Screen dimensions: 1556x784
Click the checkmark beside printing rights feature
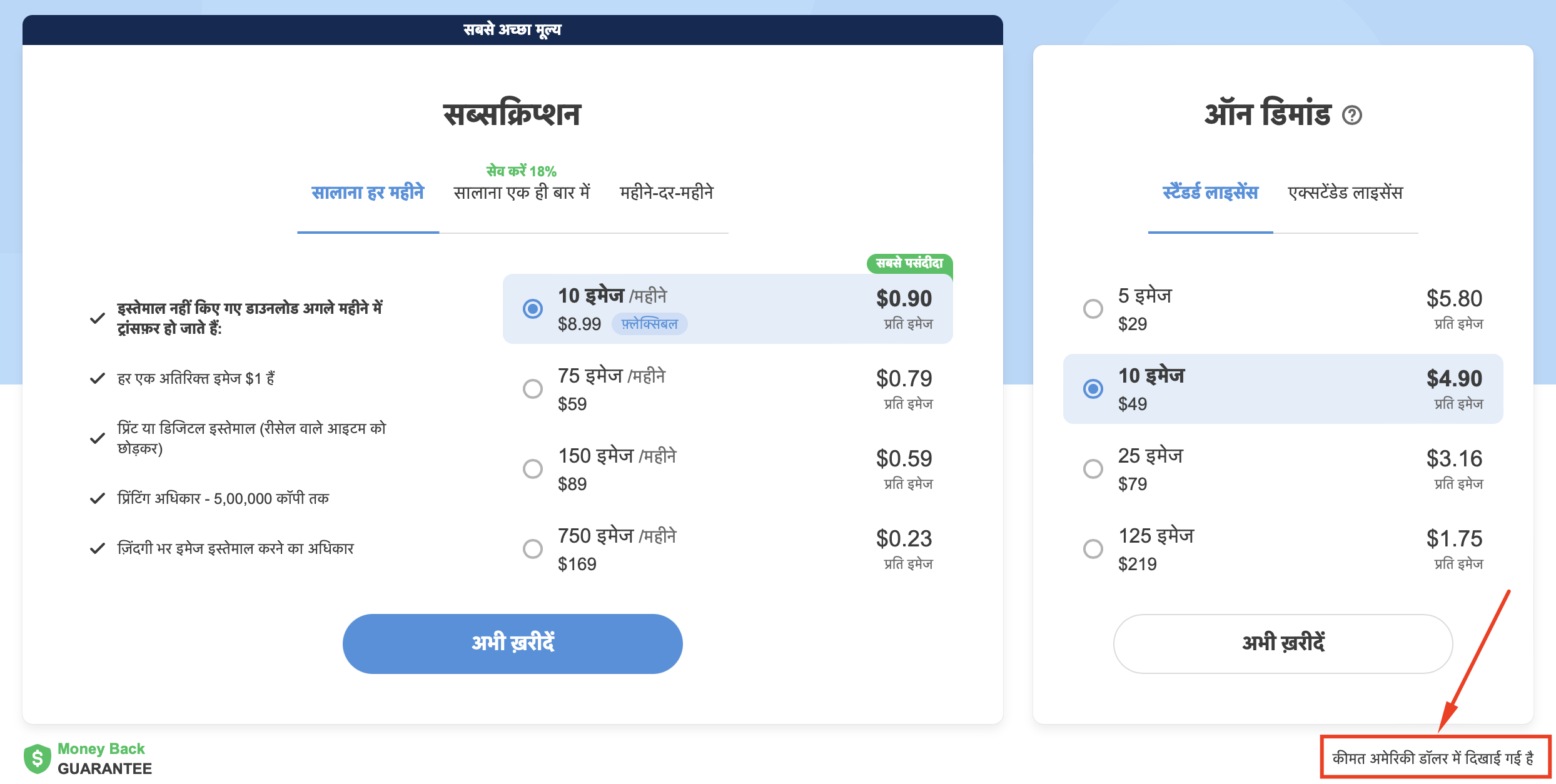pos(97,498)
